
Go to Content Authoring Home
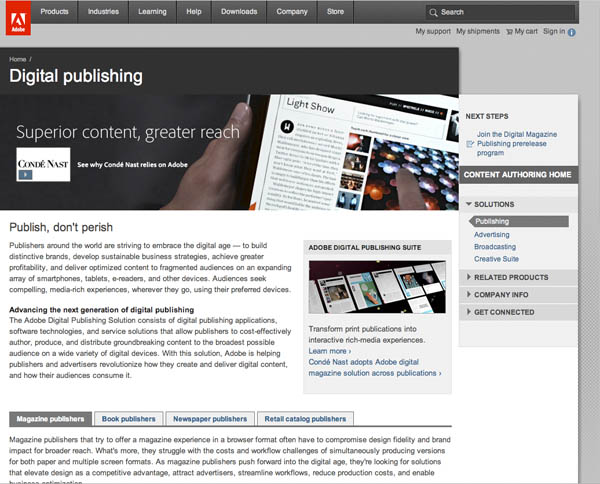coord(517,174)
